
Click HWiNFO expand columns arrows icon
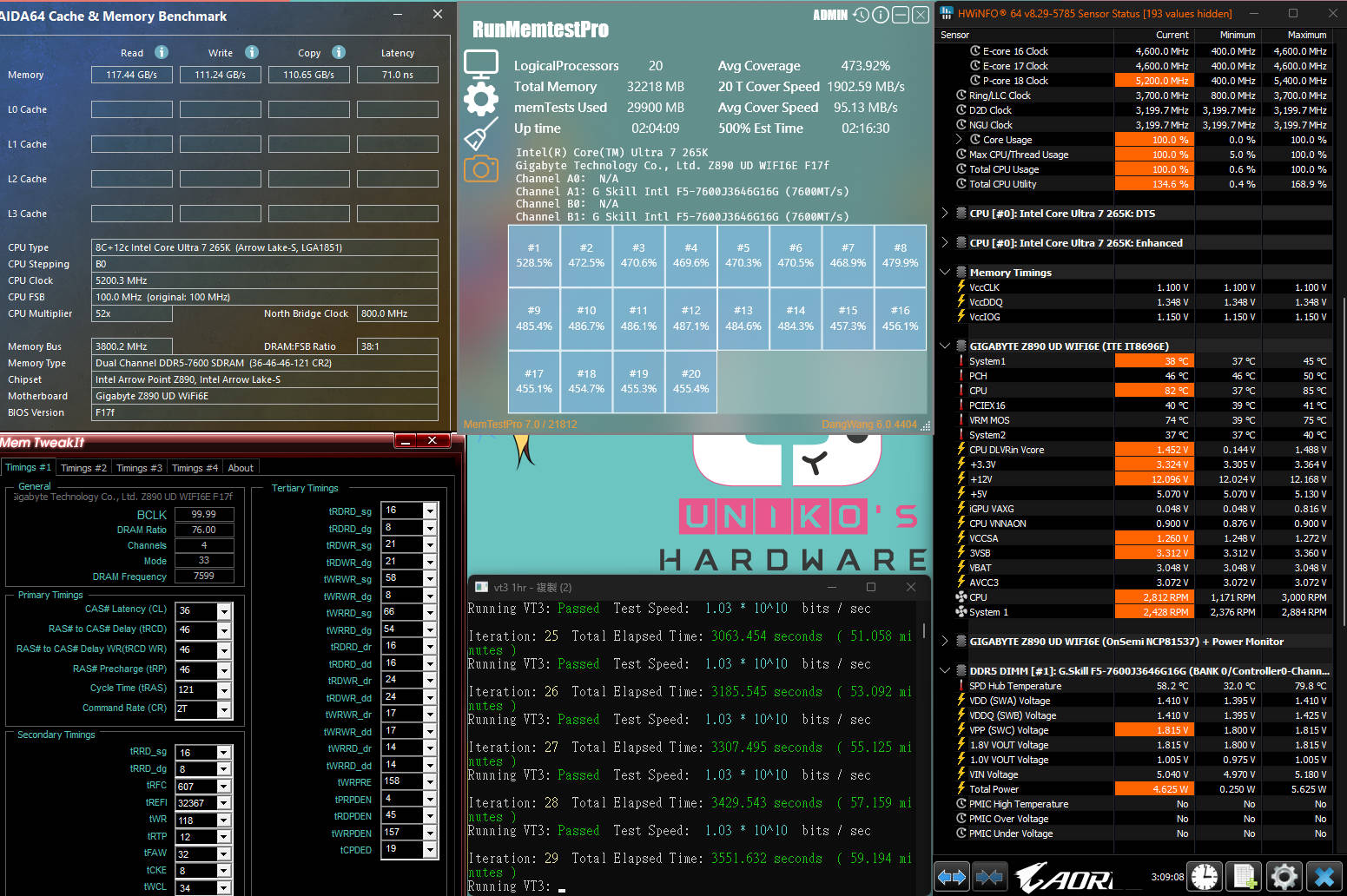coord(952,877)
